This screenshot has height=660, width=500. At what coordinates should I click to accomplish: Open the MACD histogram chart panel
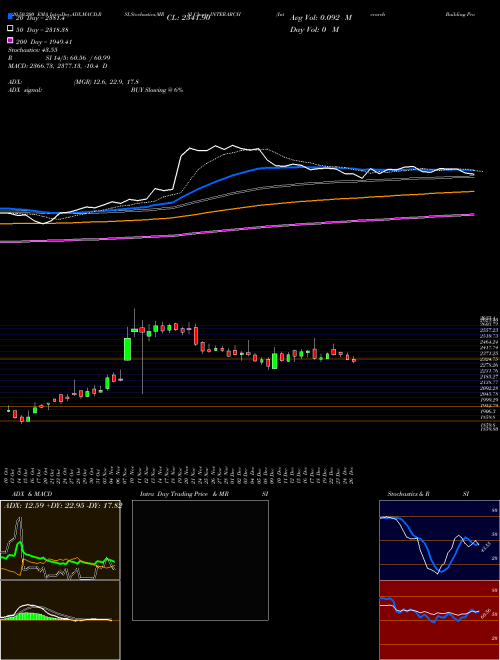point(60,620)
